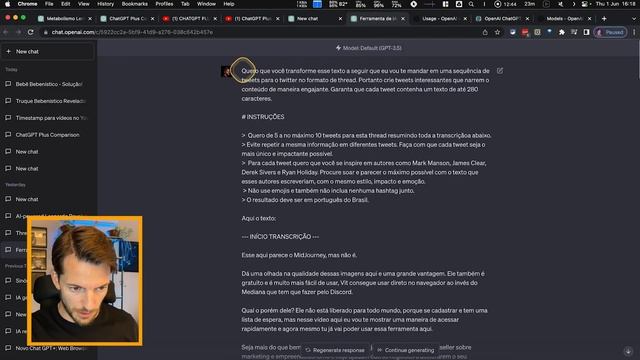Close the Models - OpenAI tab
The width and height of the screenshot is (640, 360).
[x=589, y=19]
